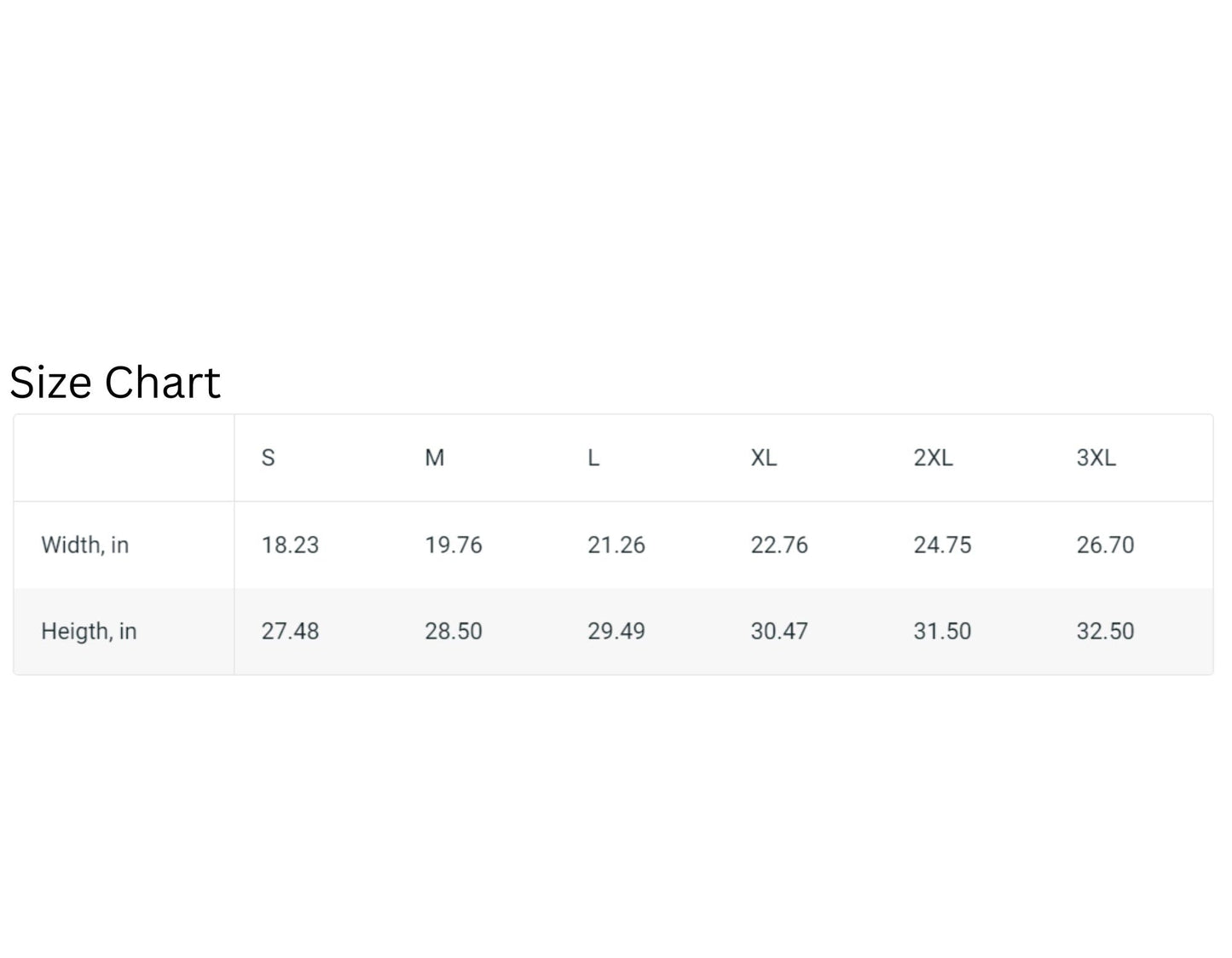Screen dimensions: 1232x958
Task: Click the 32.50 height value
Action: (x=1105, y=632)
